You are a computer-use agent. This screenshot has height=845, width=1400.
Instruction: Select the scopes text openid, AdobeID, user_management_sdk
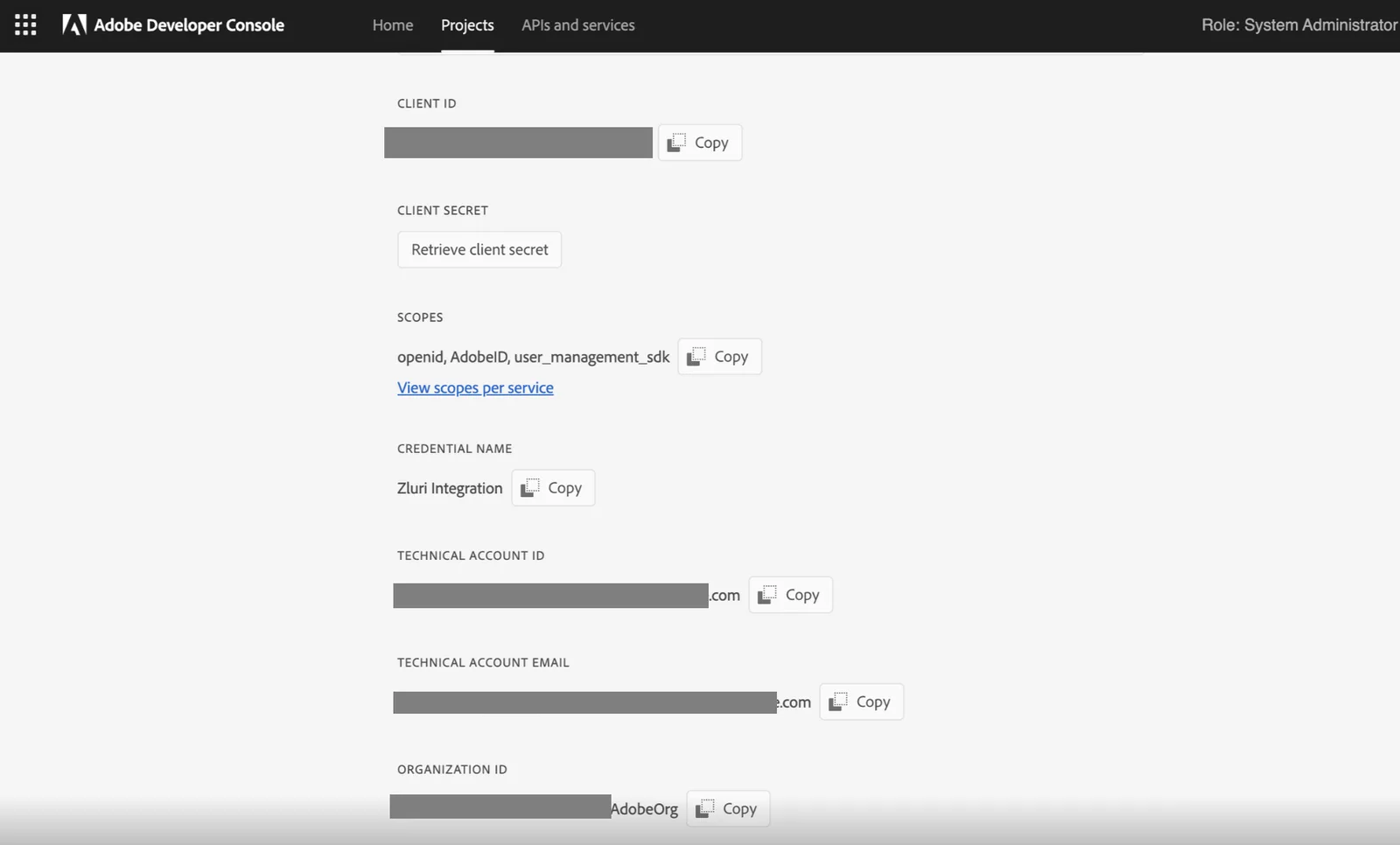pyautogui.click(x=533, y=357)
